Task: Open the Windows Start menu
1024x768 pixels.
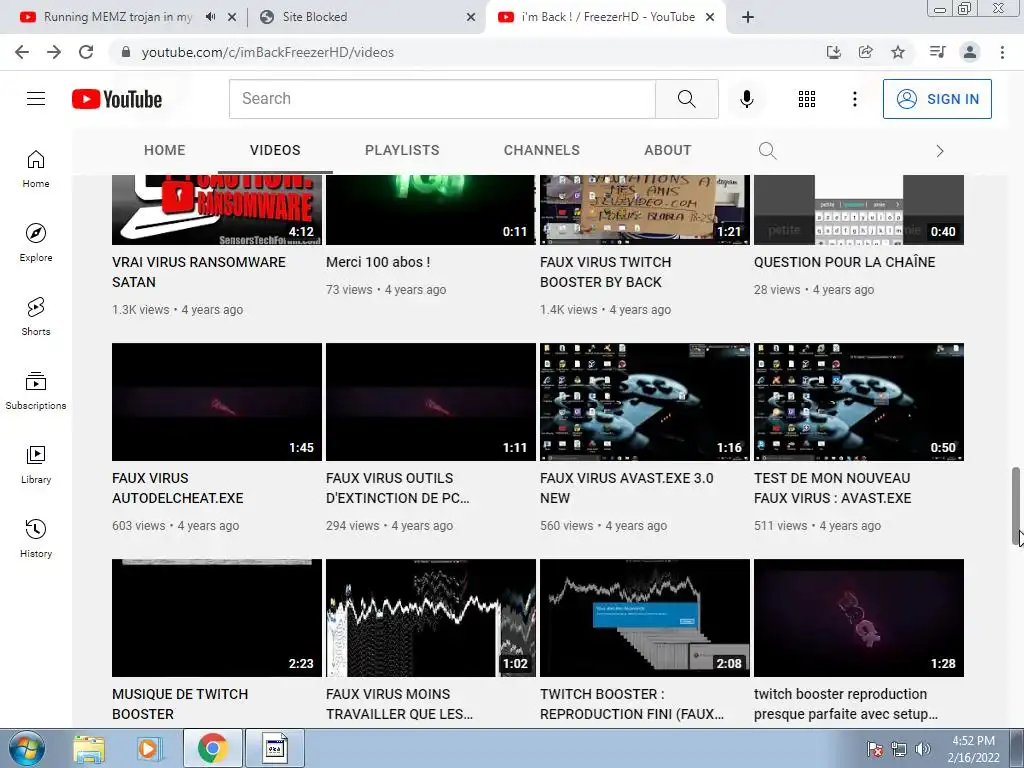Action: coord(25,748)
